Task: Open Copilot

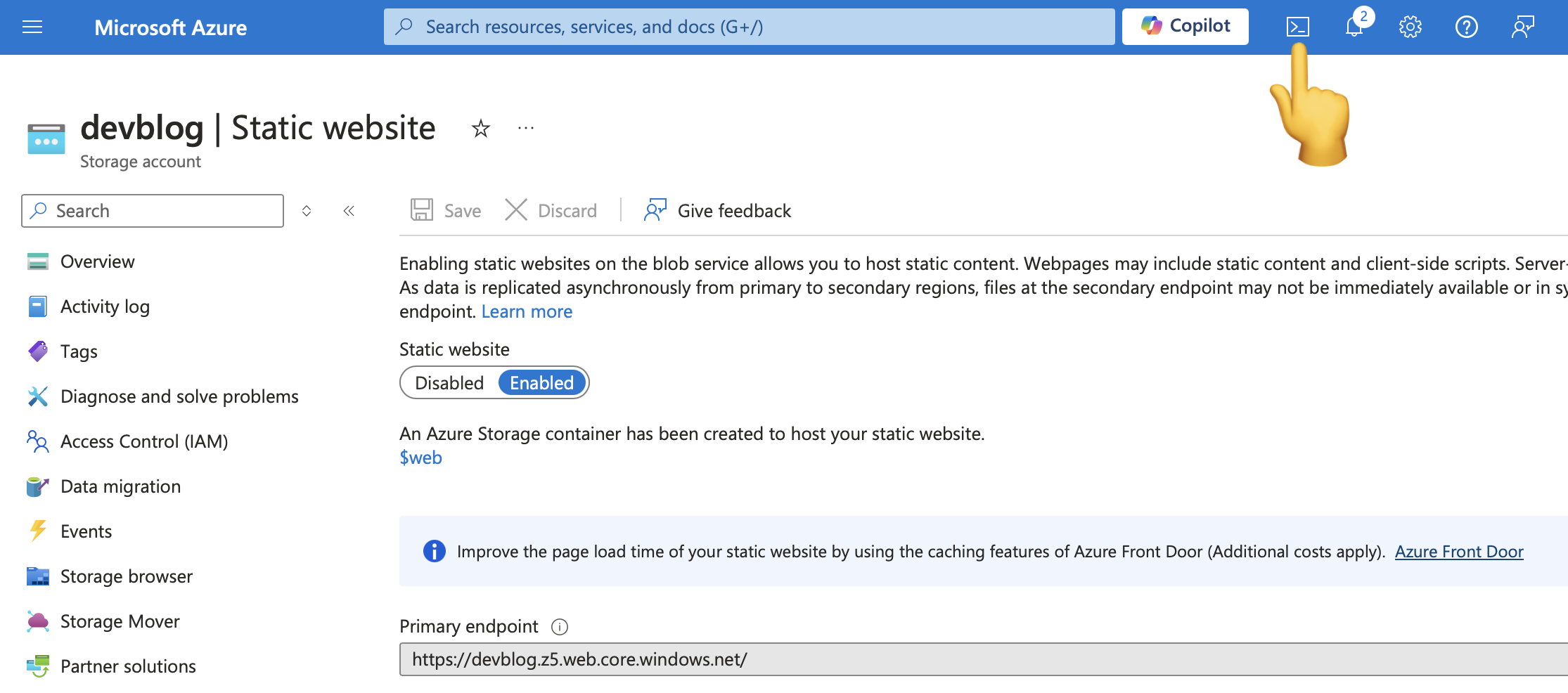Action: coord(1185,26)
